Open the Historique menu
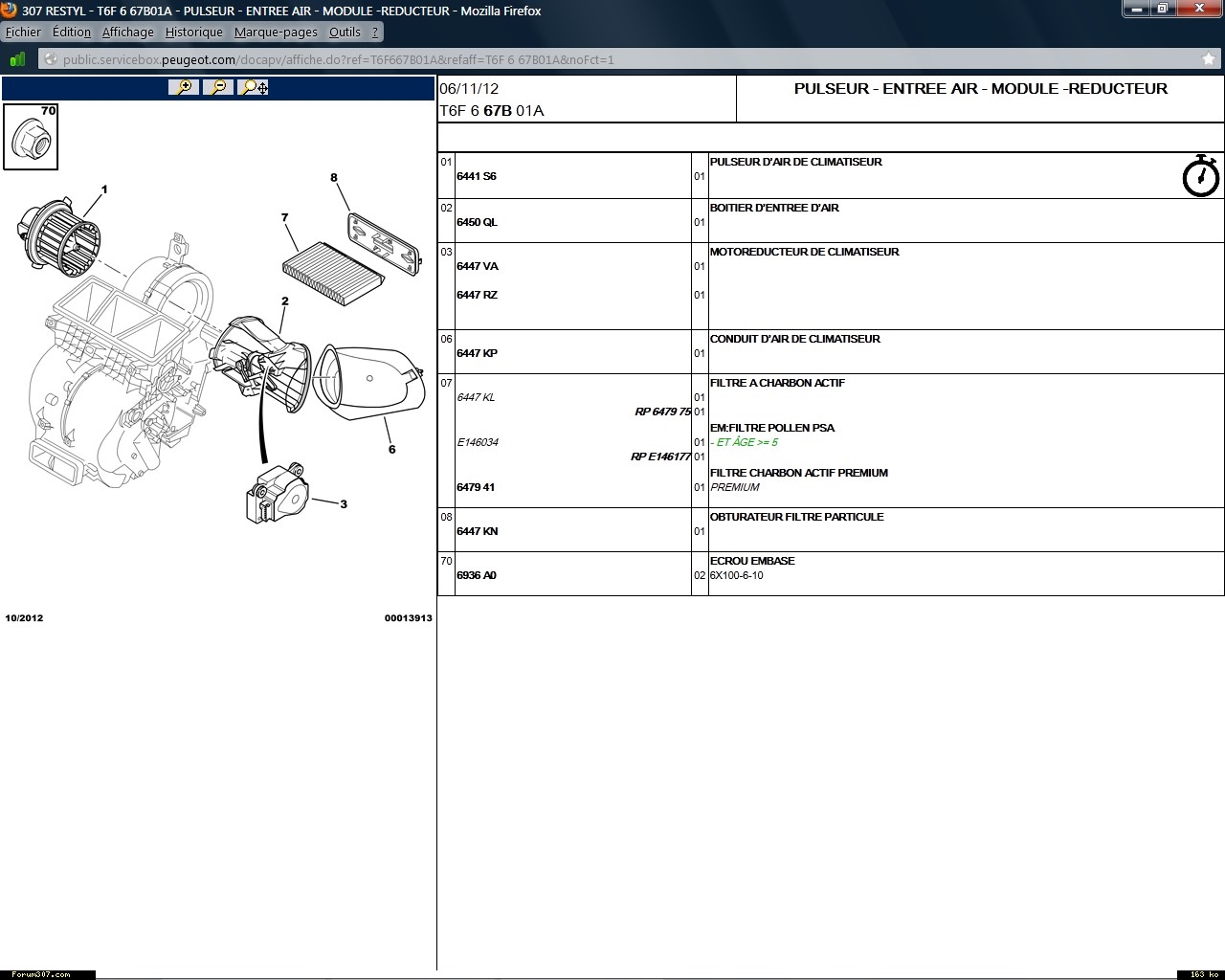This screenshot has width=1225, height=980. (193, 32)
